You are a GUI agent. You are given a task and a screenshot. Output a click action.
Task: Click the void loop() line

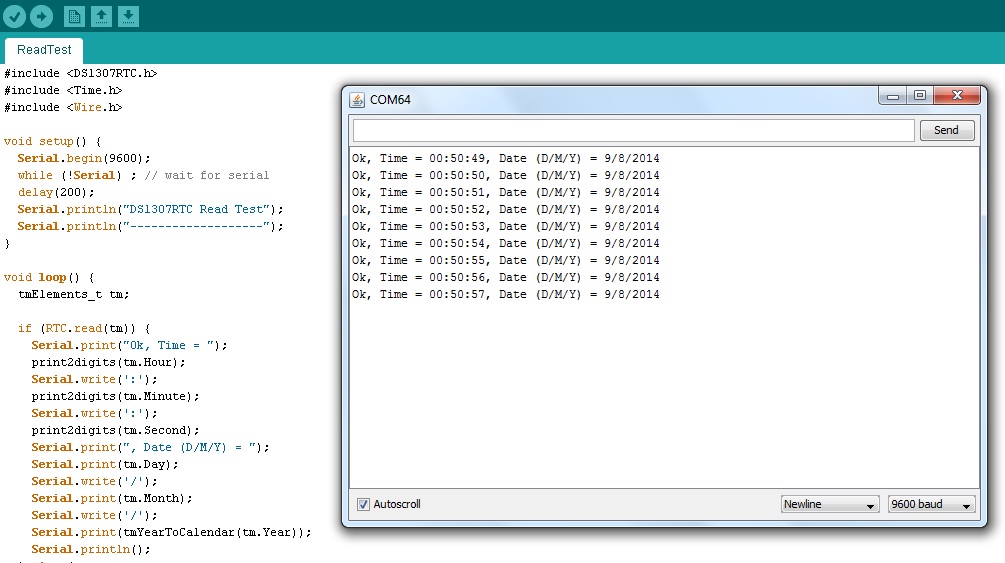tap(49, 278)
